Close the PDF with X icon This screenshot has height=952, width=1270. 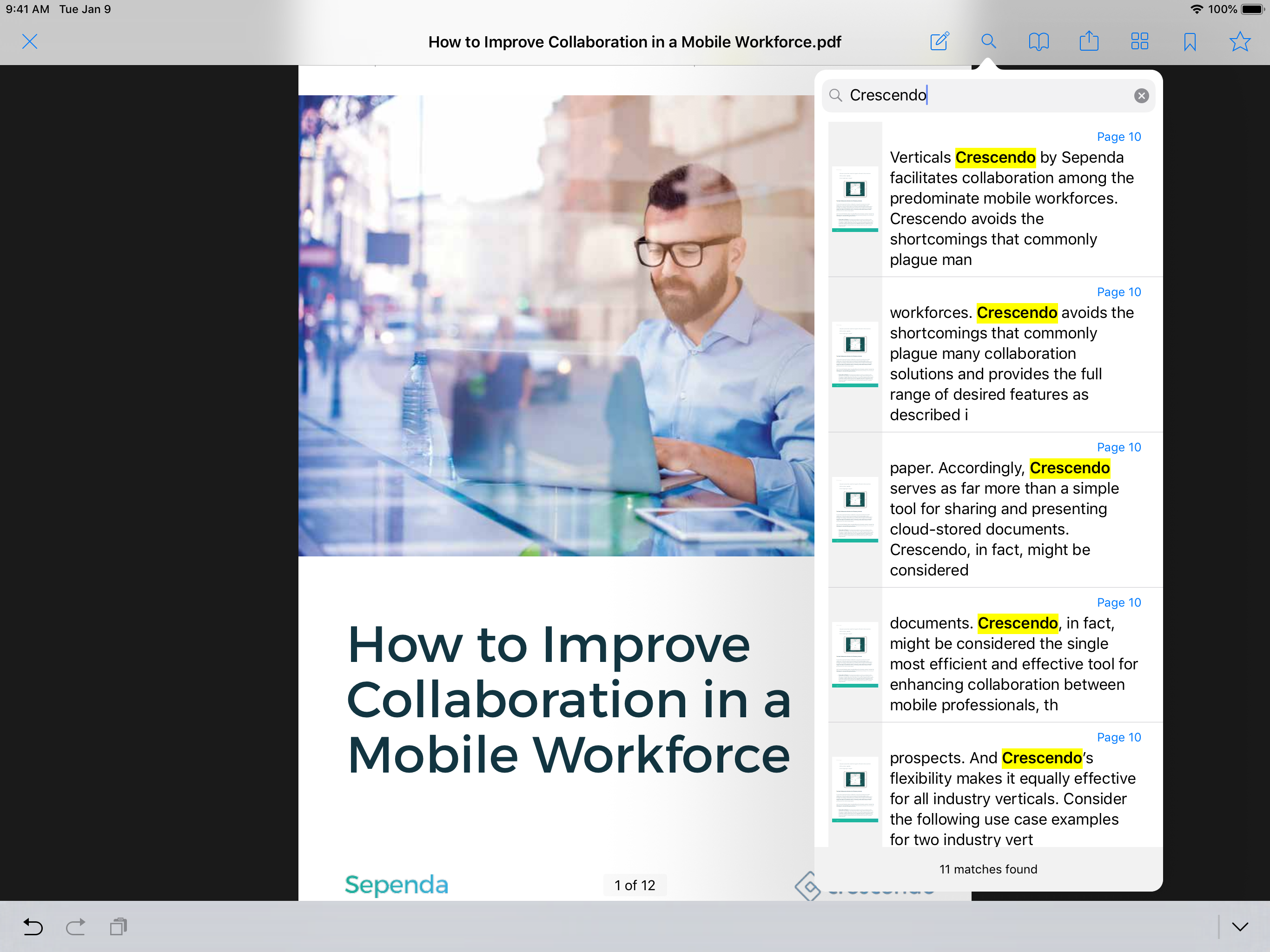tap(30, 42)
